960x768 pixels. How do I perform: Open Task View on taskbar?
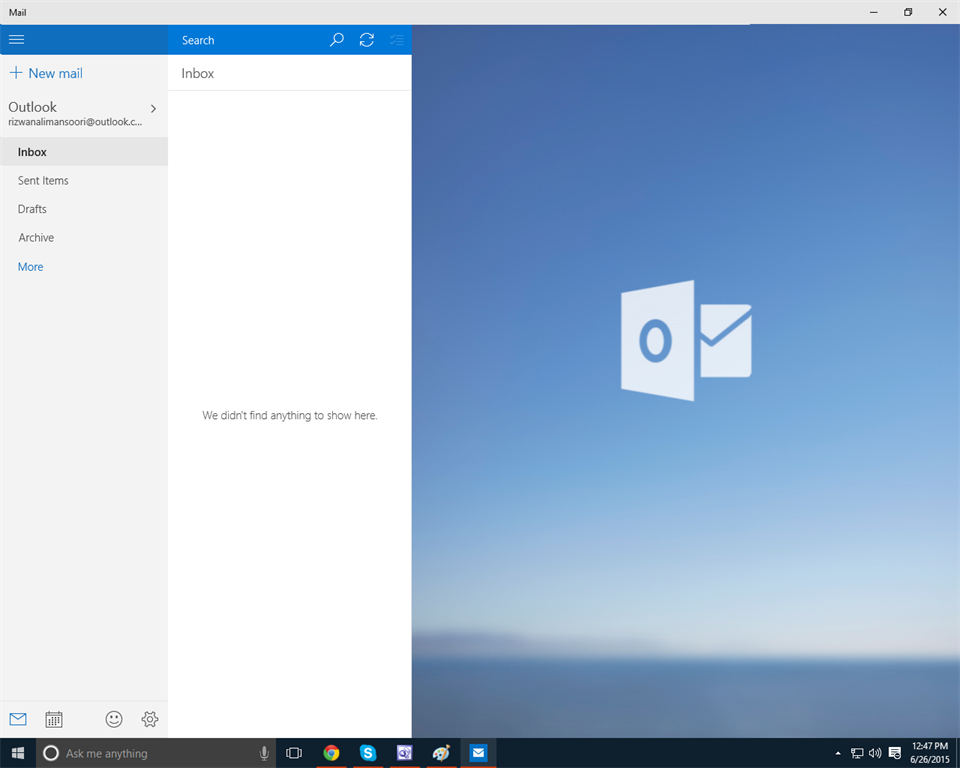point(294,753)
